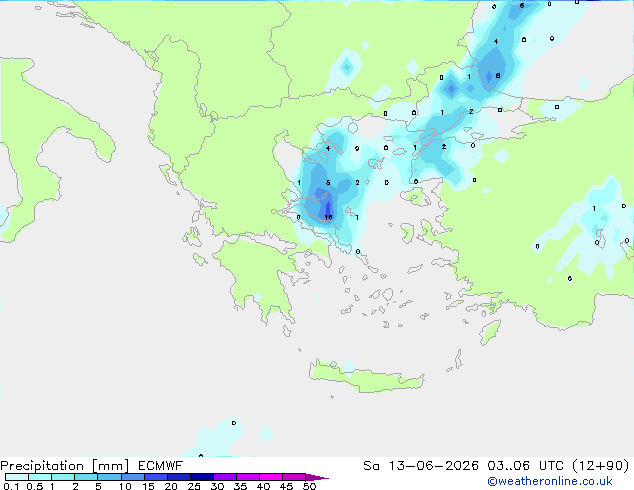Click the legend label '50'
Viewport: 634px width, 490px height.
(310, 486)
